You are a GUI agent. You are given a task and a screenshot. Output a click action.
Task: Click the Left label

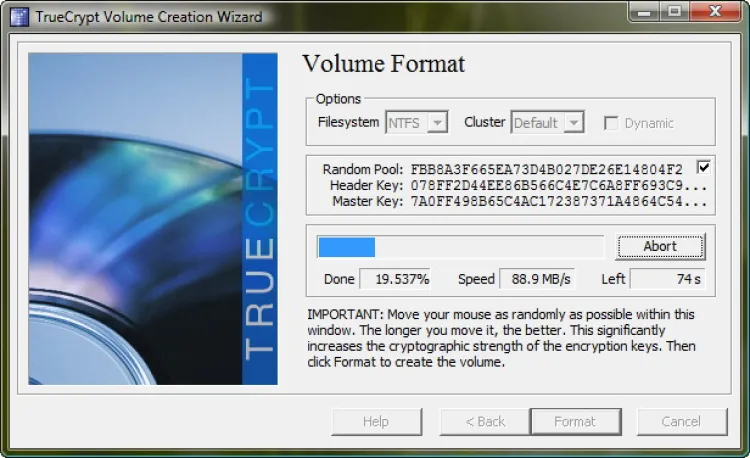(x=613, y=279)
